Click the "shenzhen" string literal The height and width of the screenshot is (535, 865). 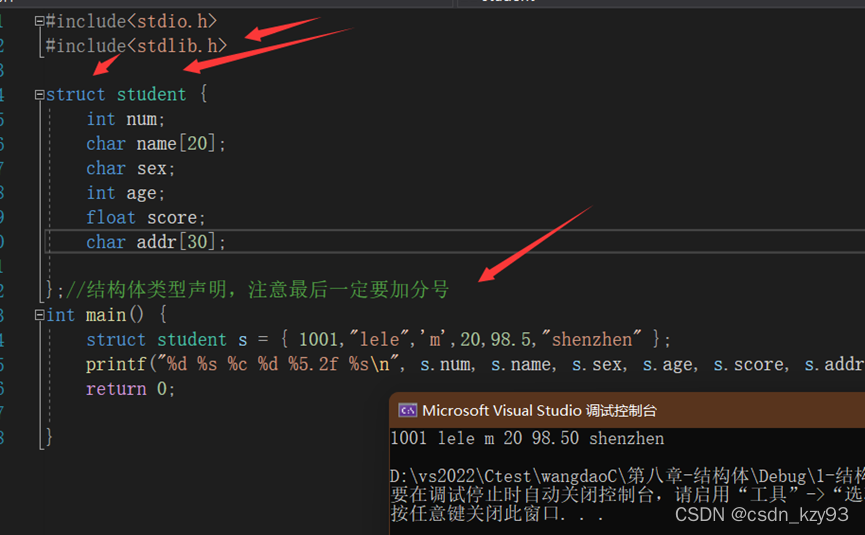[x=591, y=339]
